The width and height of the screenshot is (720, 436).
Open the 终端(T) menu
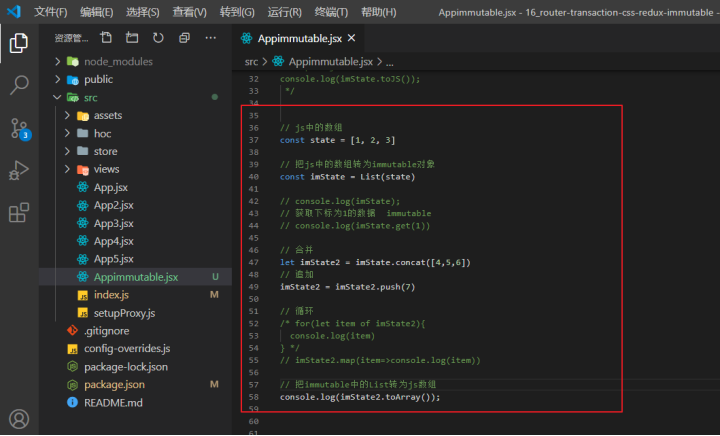332,12
